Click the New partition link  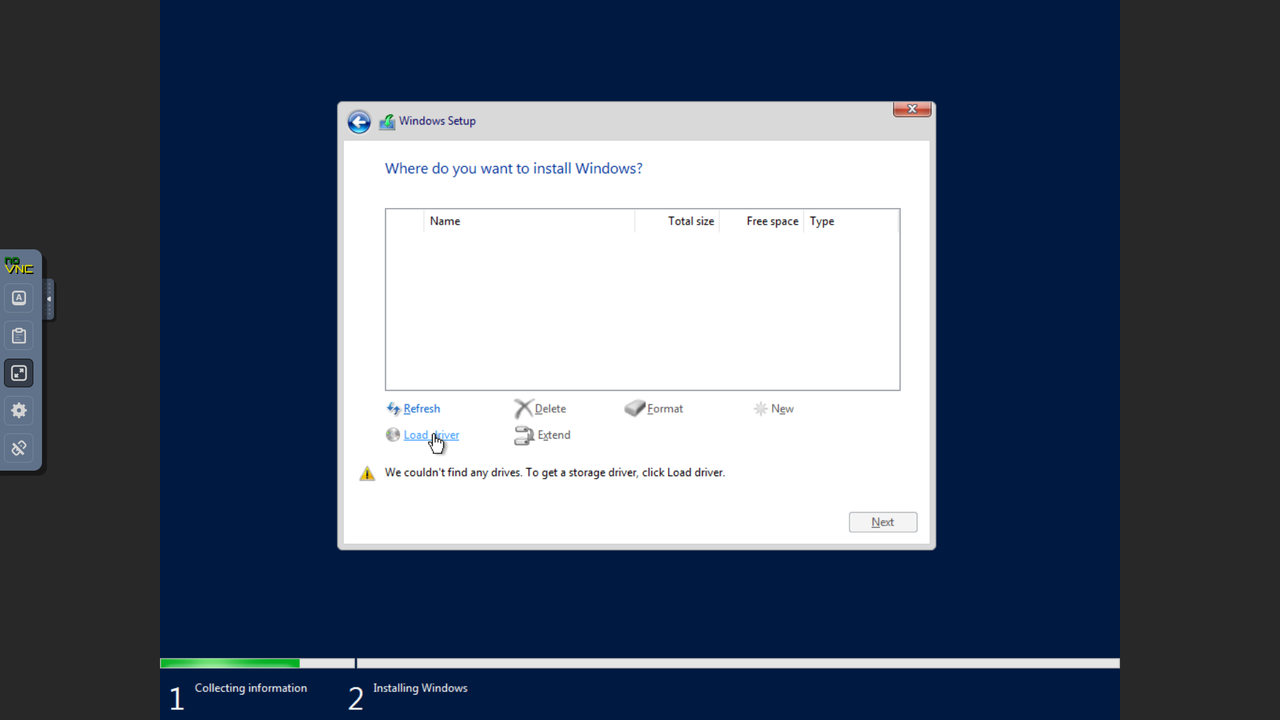(x=782, y=409)
